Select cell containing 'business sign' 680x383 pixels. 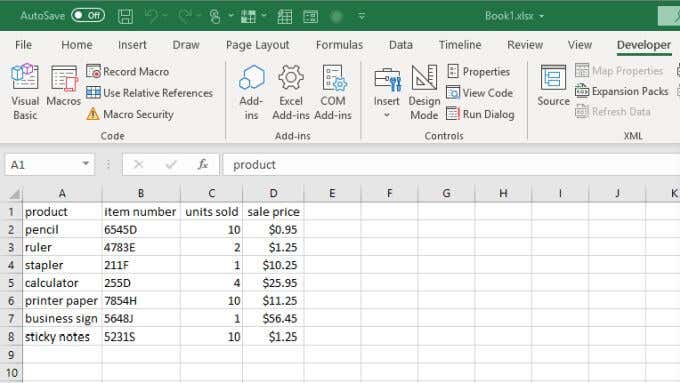[62, 318]
